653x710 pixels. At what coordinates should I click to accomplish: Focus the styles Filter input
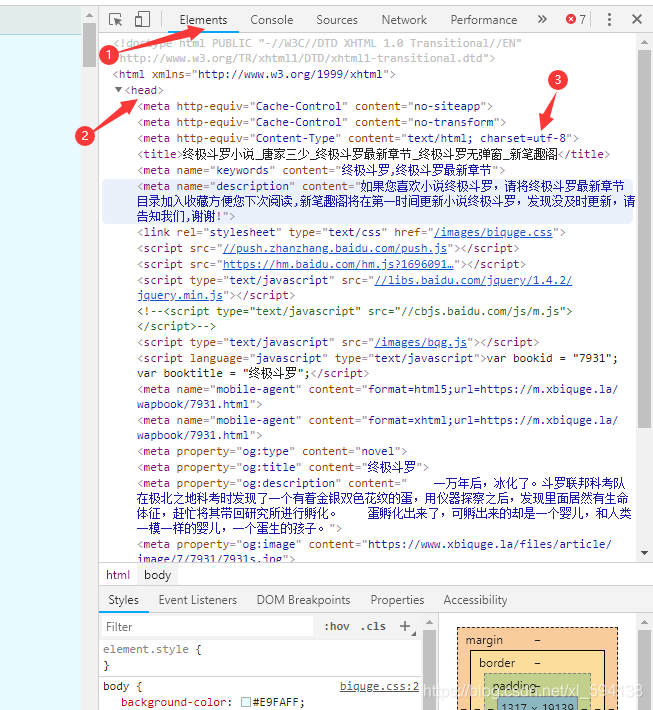coord(207,627)
